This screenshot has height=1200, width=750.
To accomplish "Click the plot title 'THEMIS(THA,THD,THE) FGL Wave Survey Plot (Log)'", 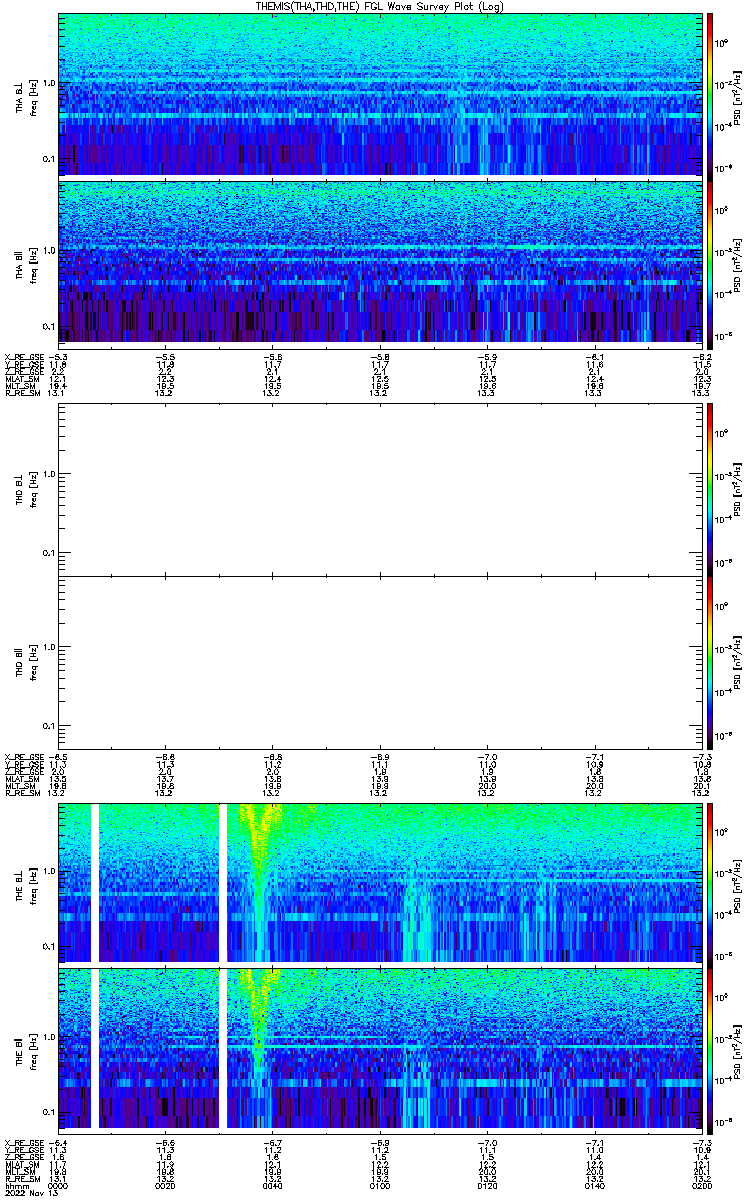I will click(x=380, y=6).
